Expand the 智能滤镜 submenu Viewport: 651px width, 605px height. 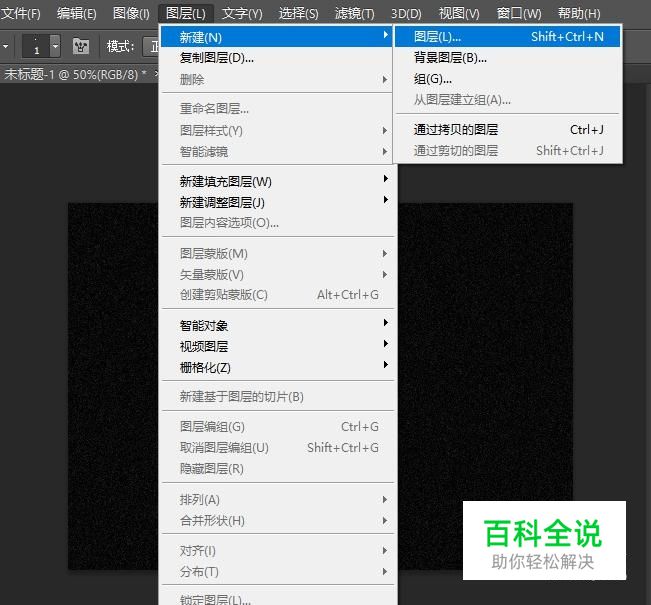(277, 152)
